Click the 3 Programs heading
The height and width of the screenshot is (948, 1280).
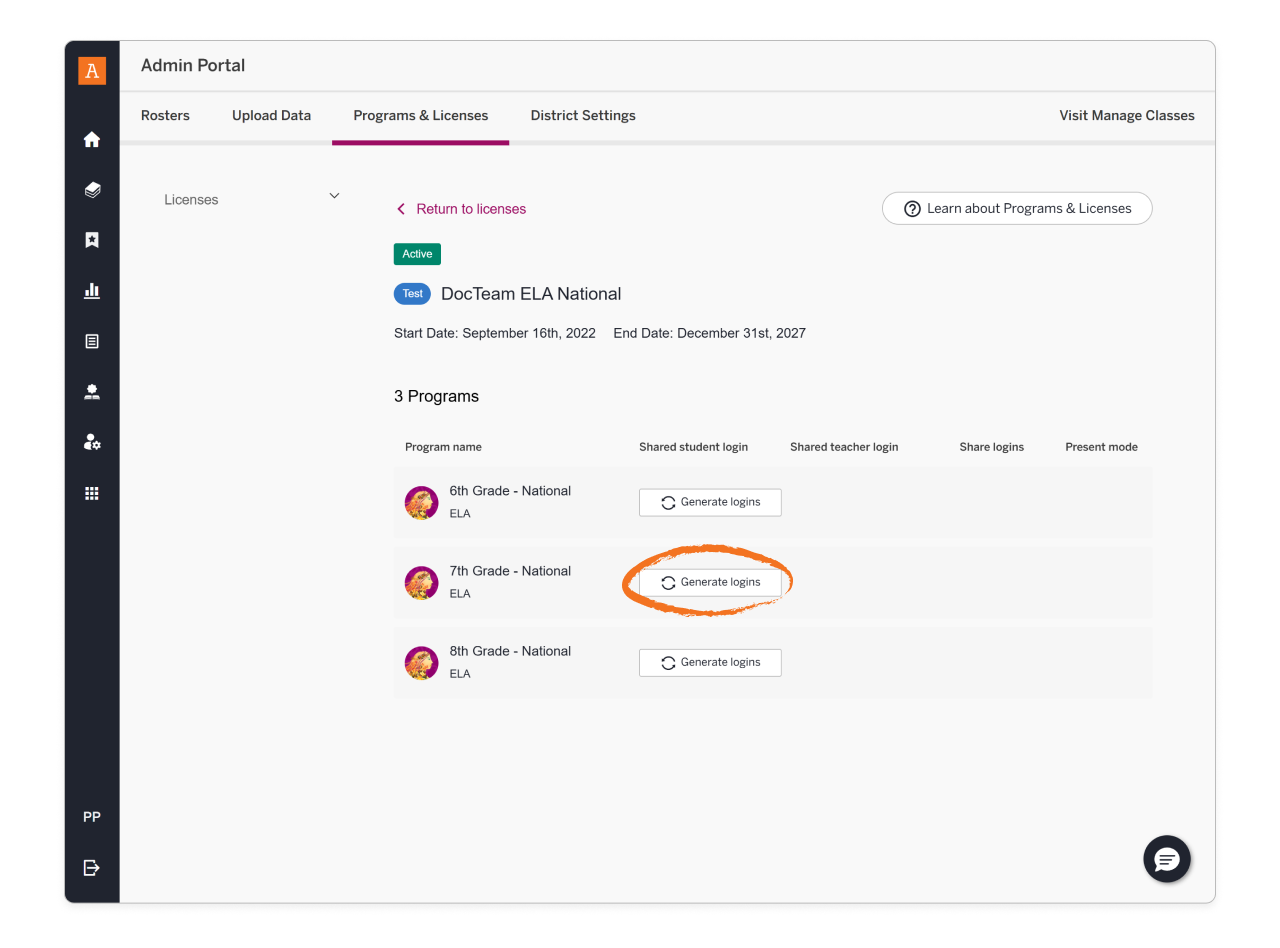436,396
